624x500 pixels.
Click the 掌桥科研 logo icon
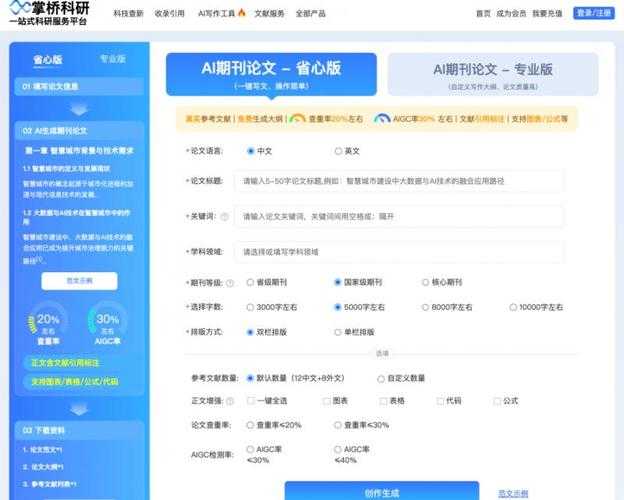coord(20,6)
